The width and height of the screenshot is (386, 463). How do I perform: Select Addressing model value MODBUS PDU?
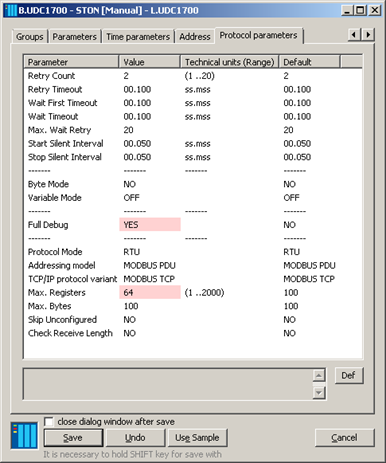point(149,265)
